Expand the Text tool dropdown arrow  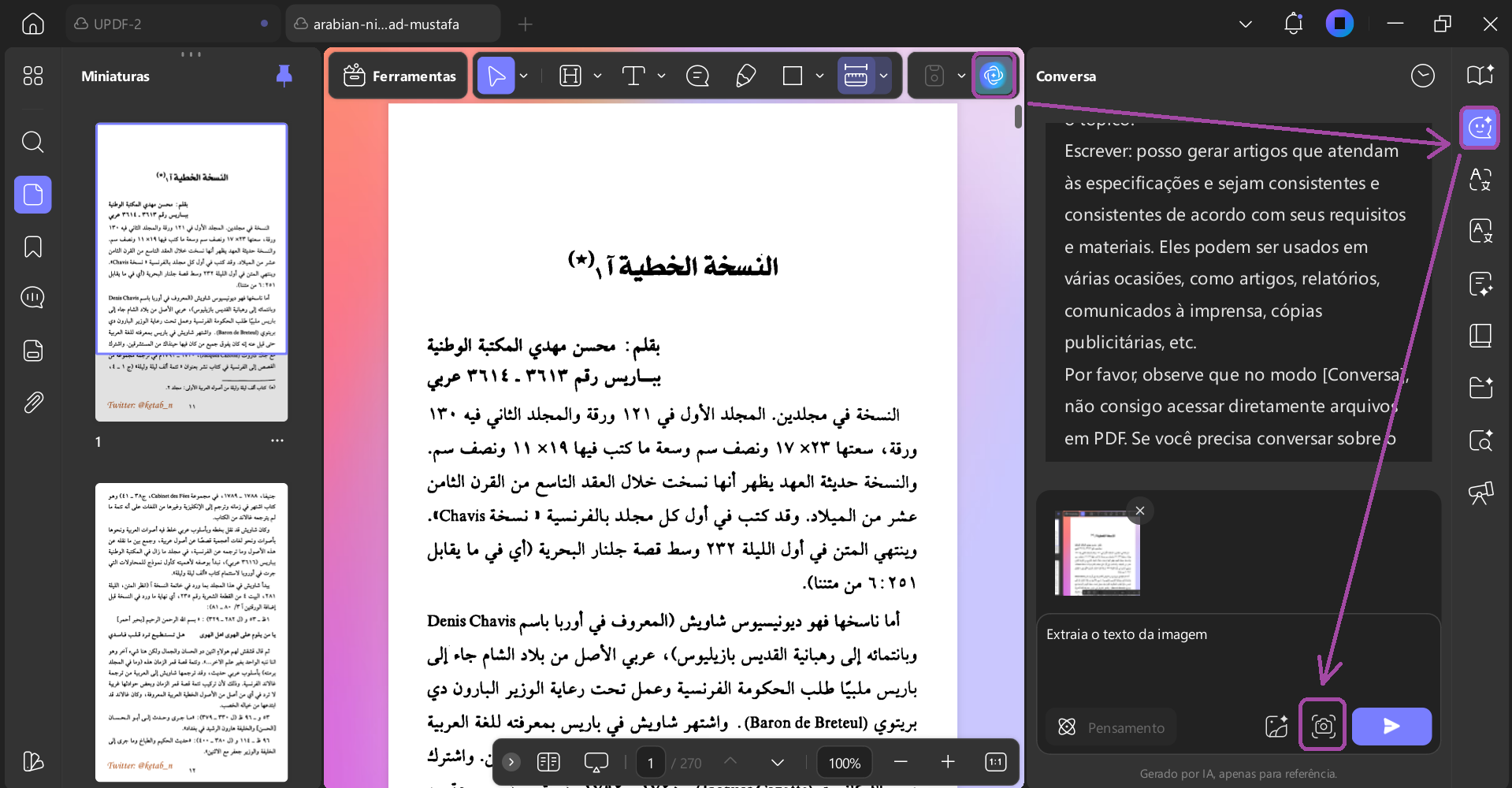click(661, 76)
